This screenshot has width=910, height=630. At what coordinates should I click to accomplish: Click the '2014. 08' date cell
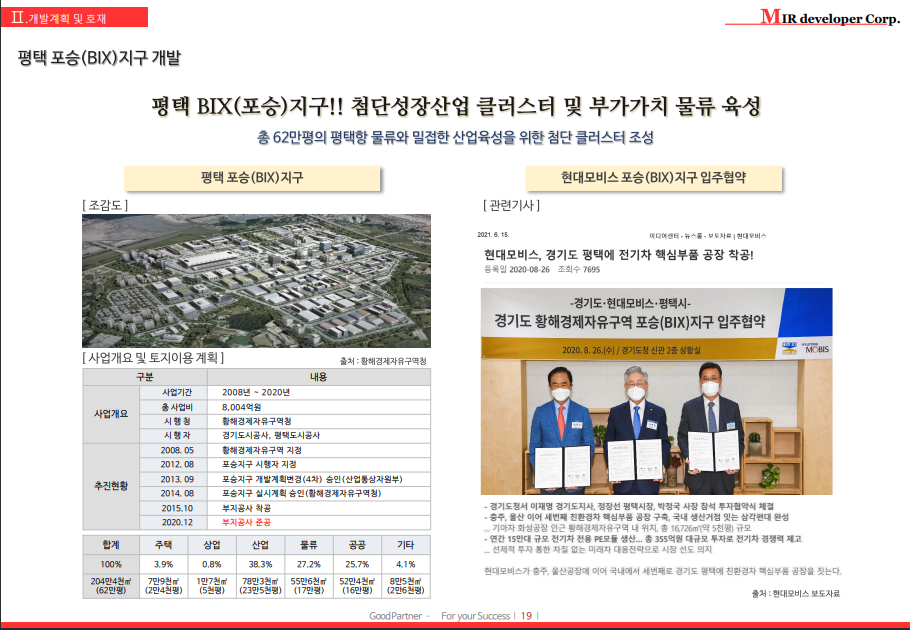point(174,493)
